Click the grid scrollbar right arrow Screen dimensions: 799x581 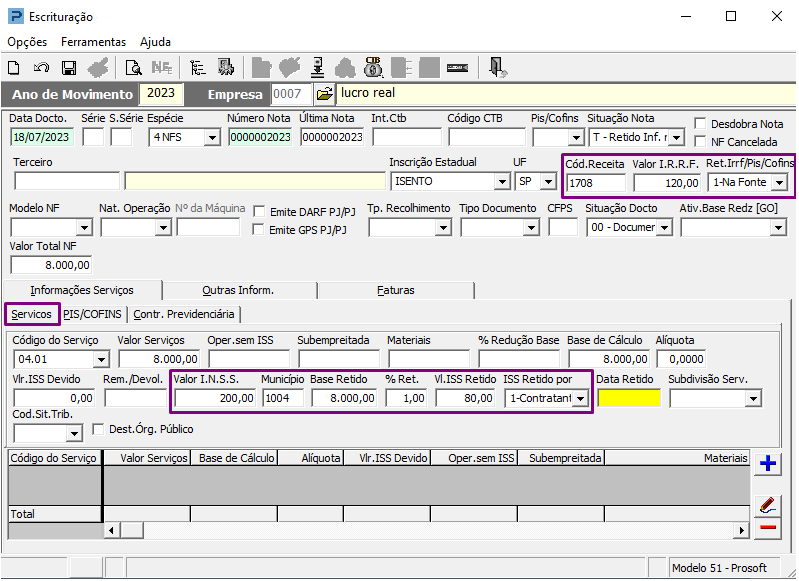741,531
